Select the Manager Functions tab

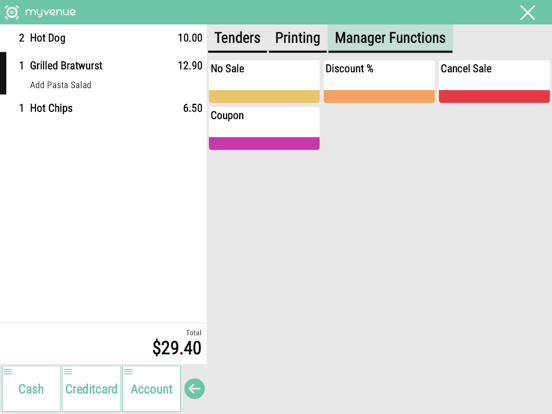pyautogui.click(x=390, y=38)
